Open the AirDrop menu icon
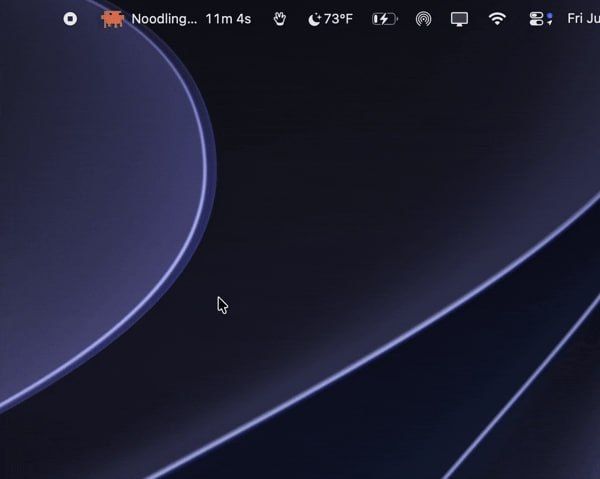The width and height of the screenshot is (600, 479). [424, 19]
